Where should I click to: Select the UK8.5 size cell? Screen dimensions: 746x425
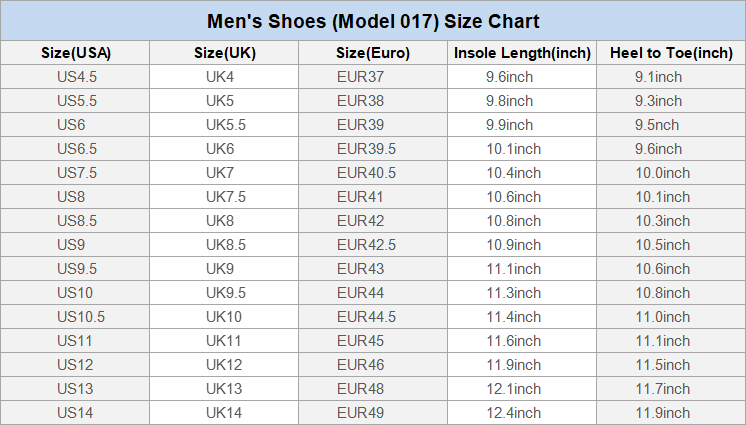point(226,245)
